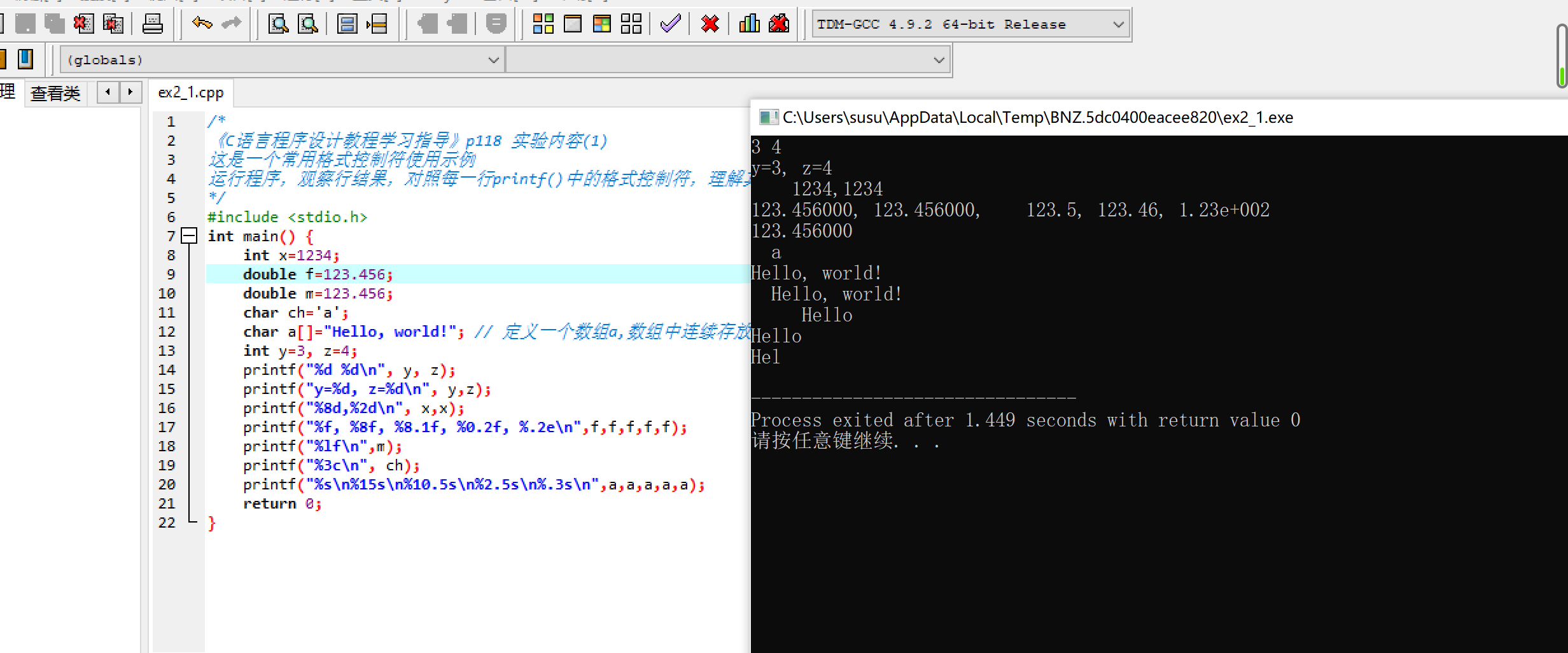Select the ex2_1.cpp editor tab
The image size is (1568, 653).
click(x=191, y=93)
